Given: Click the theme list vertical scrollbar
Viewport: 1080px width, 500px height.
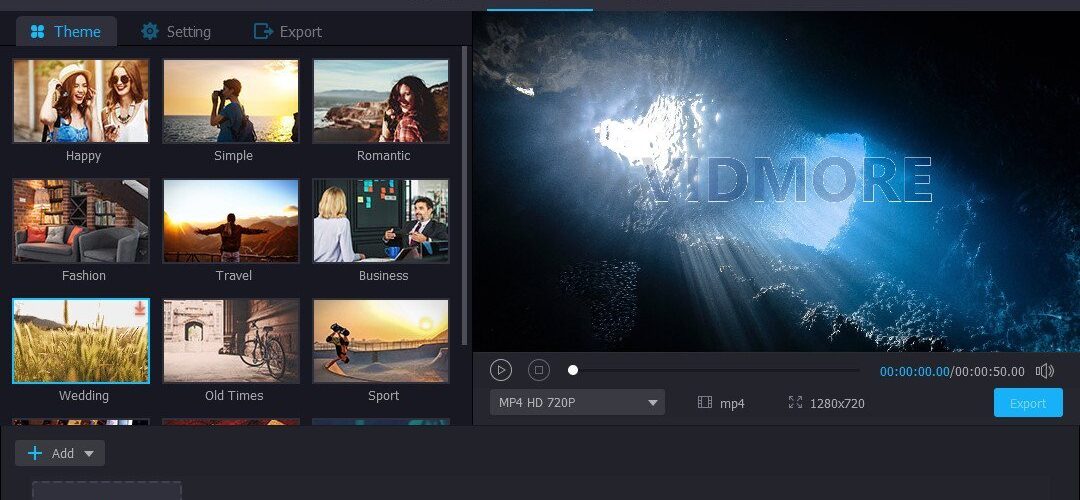Looking at the screenshot, I should 465,196.
